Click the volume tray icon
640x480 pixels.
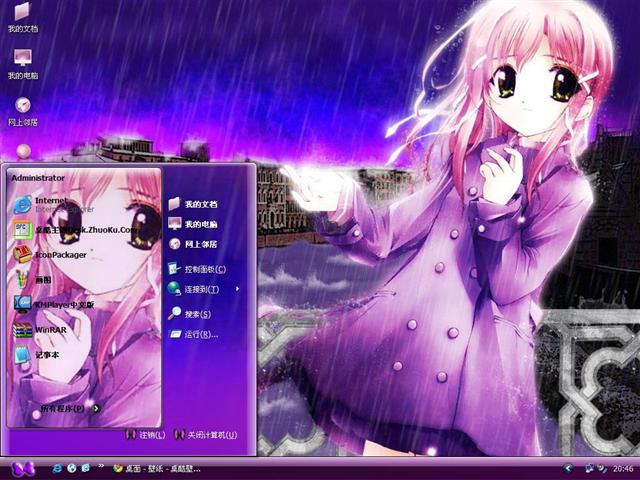click(x=602, y=469)
